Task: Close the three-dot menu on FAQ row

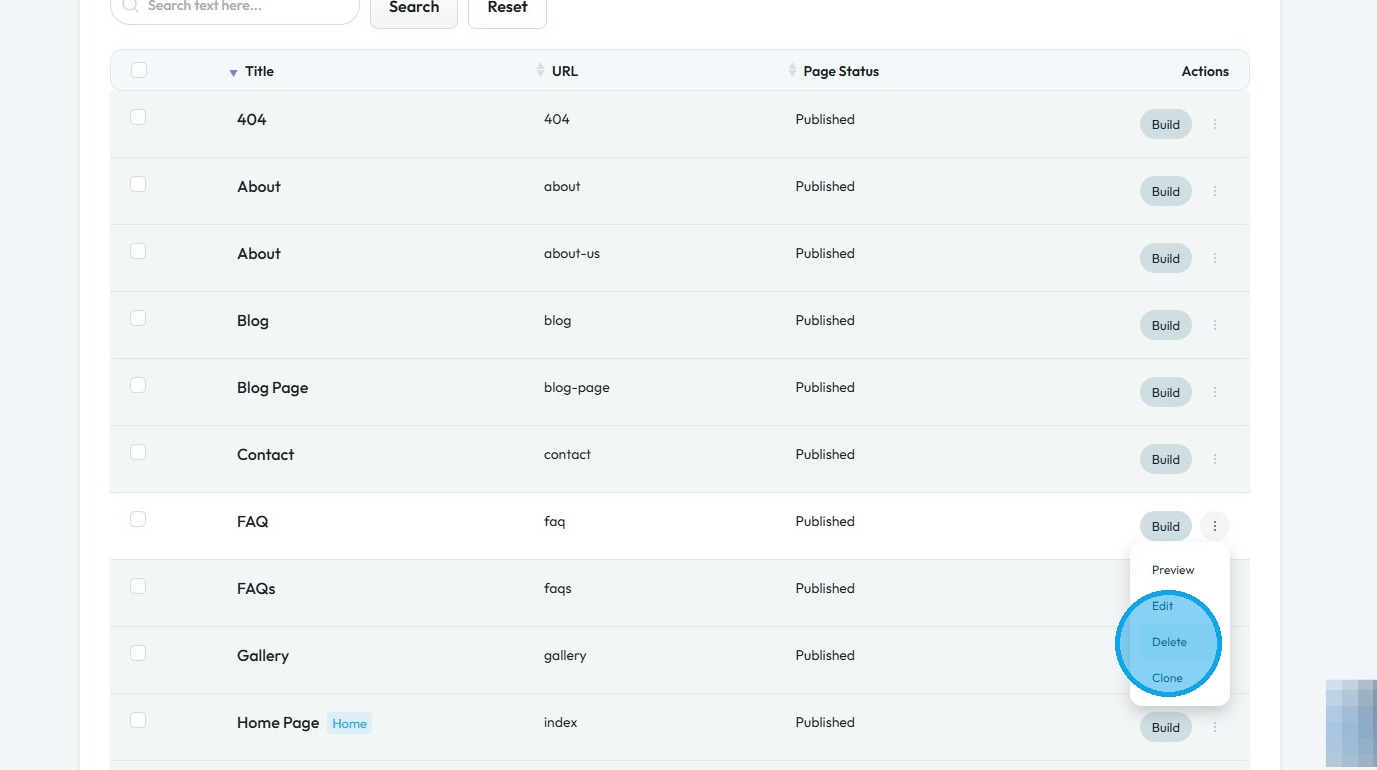Action: [x=1215, y=526]
